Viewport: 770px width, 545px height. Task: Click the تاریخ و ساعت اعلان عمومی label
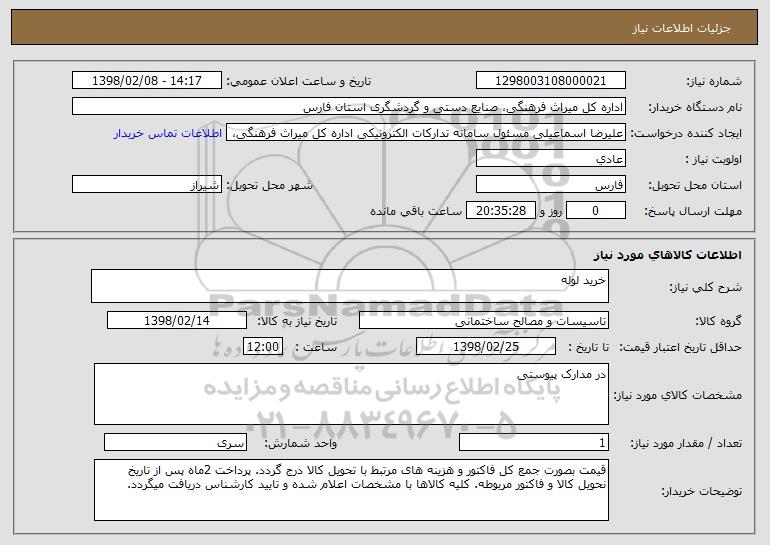click(299, 81)
